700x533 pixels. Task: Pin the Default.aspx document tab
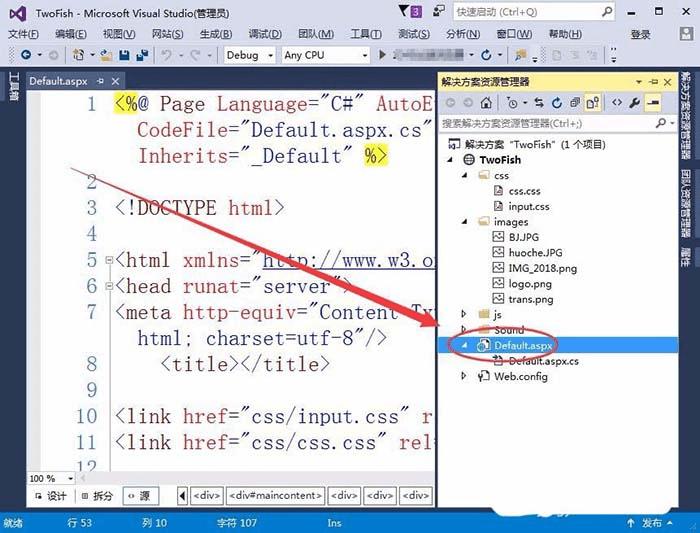click(100, 81)
